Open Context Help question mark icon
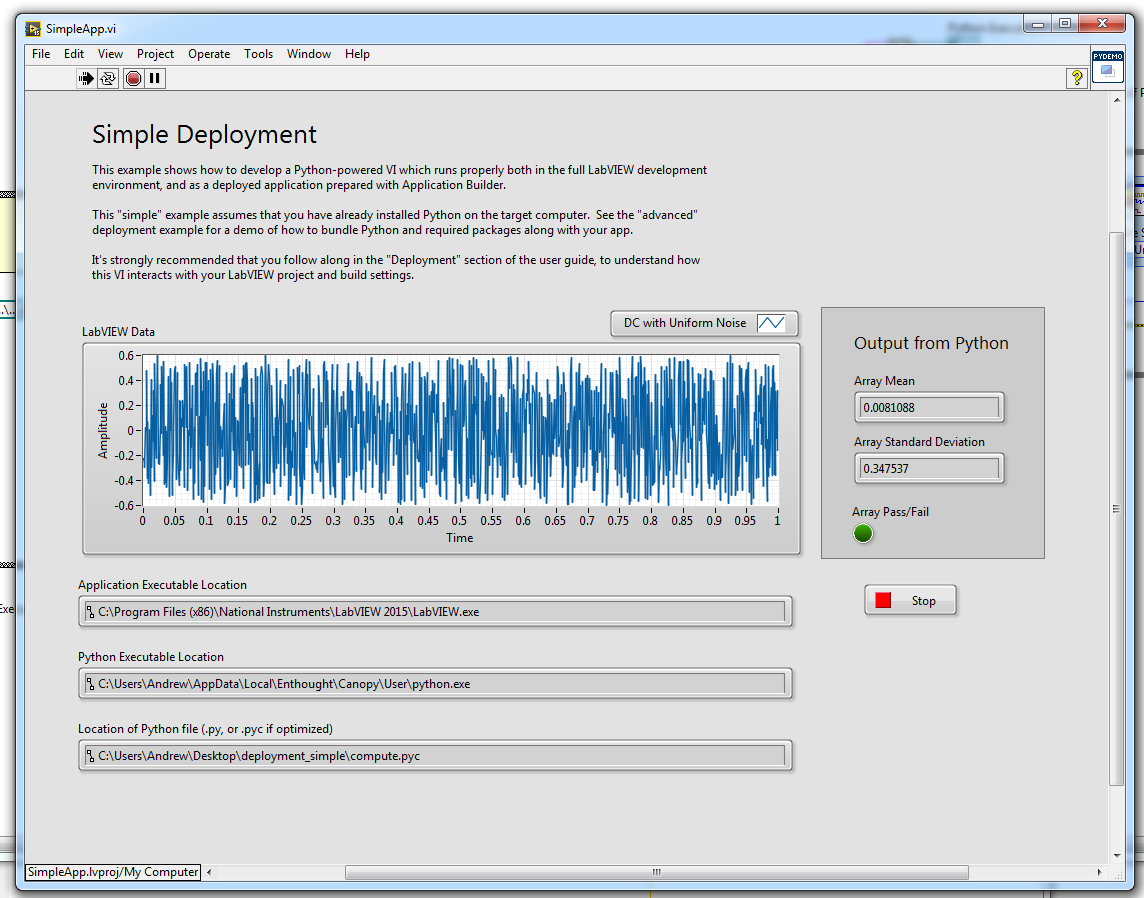The width and height of the screenshot is (1144, 898). (x=1076, y=78)
